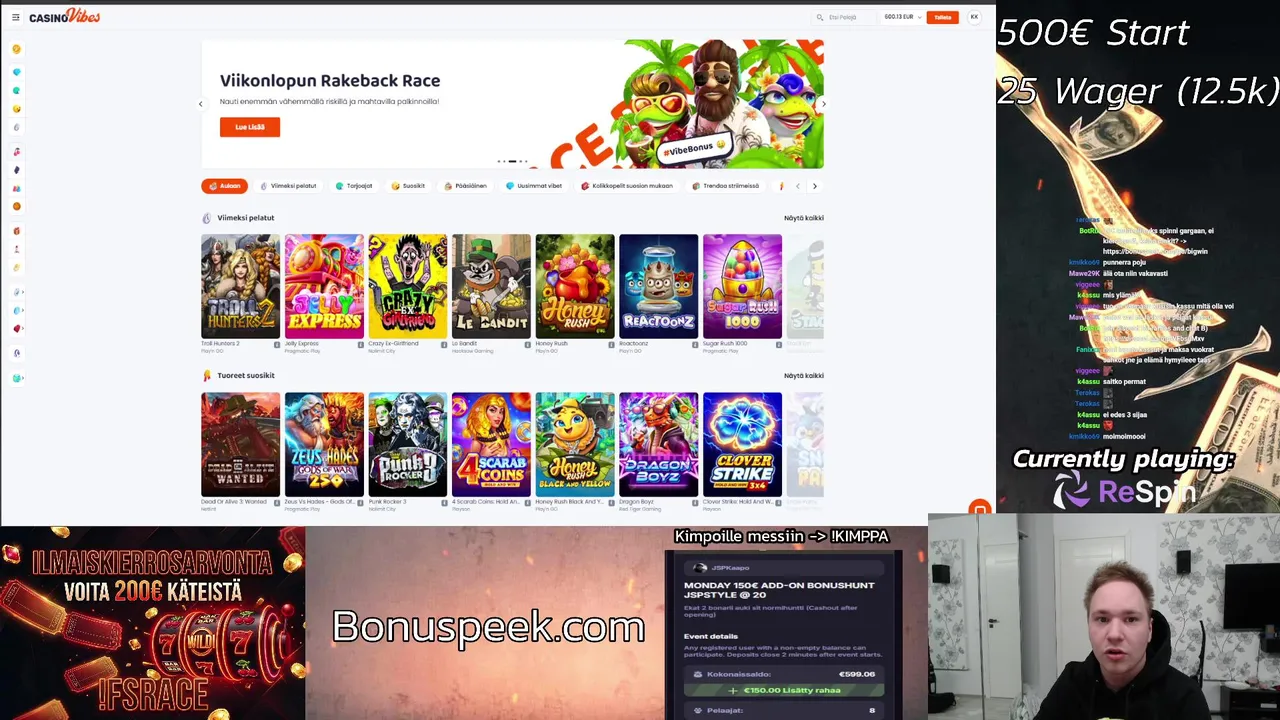The height and width of the screenshot is (720, 1280).
Task: Expand the 600.13 EUR balance dropdown
Action: (902, 17)
